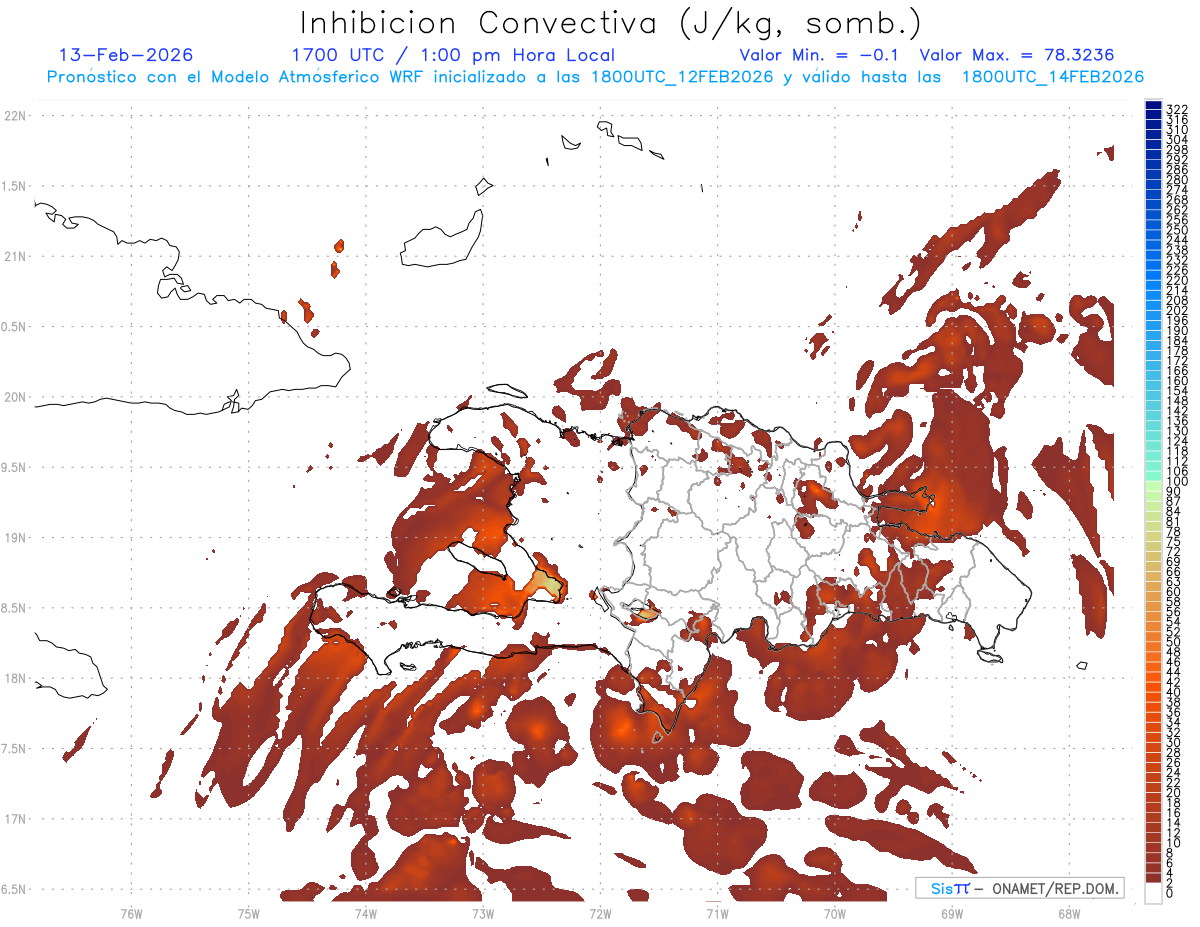Image resolution: width=1200 pixels, height=927 pixels.
Task: Click the 'SisTT - ONAMET/REP.DOM.' credit box
Action: (x=1020, y=888)
